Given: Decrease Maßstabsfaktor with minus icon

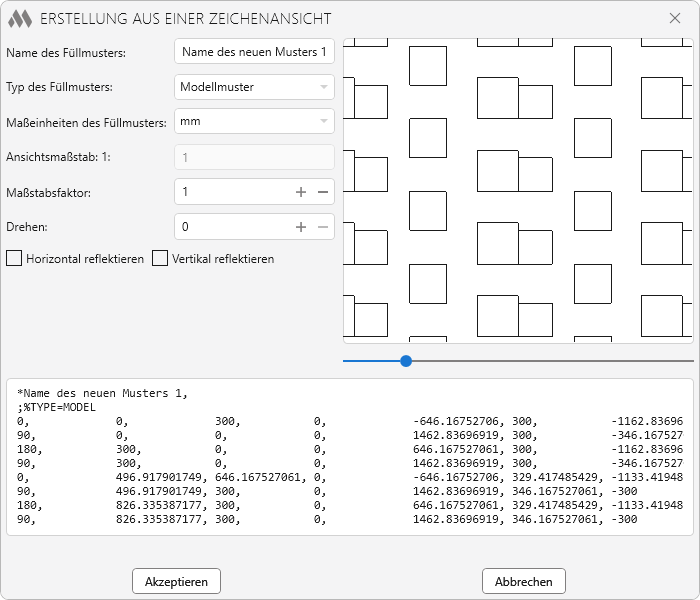Looking at the screenshot, I should pyautogui.click(x=323, y=192).
